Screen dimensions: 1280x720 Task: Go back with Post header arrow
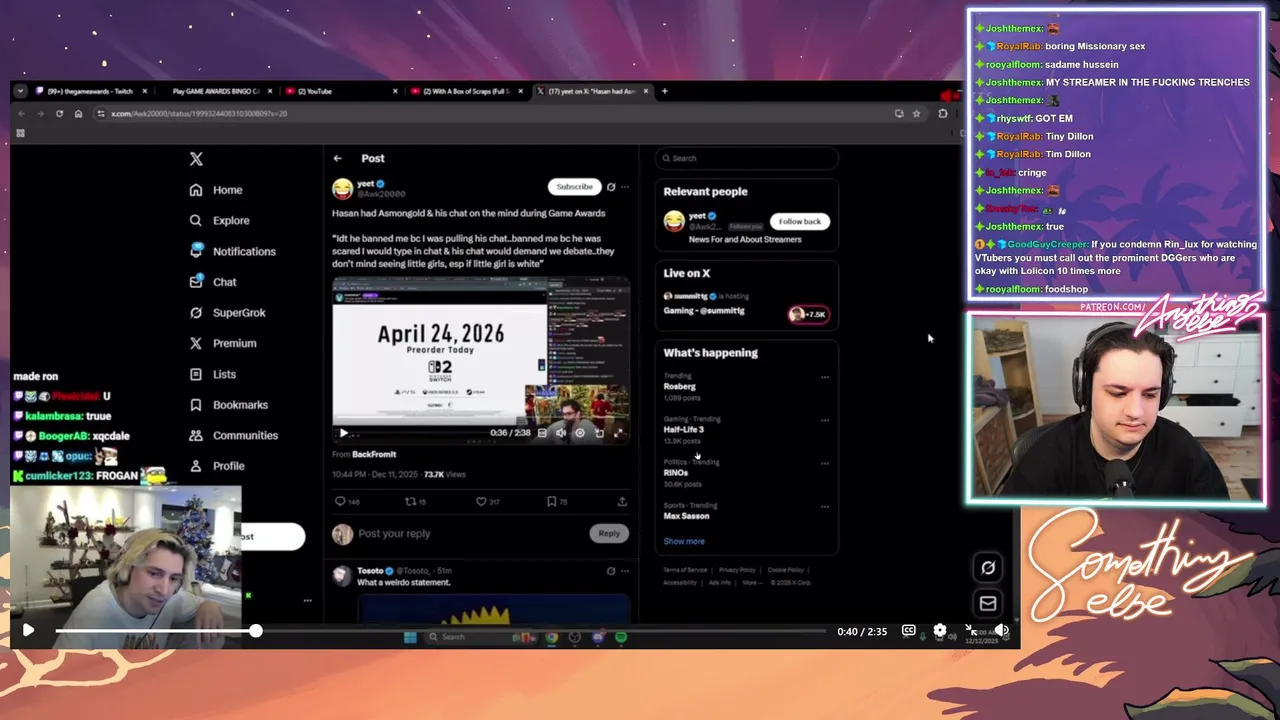coord(338,158)
